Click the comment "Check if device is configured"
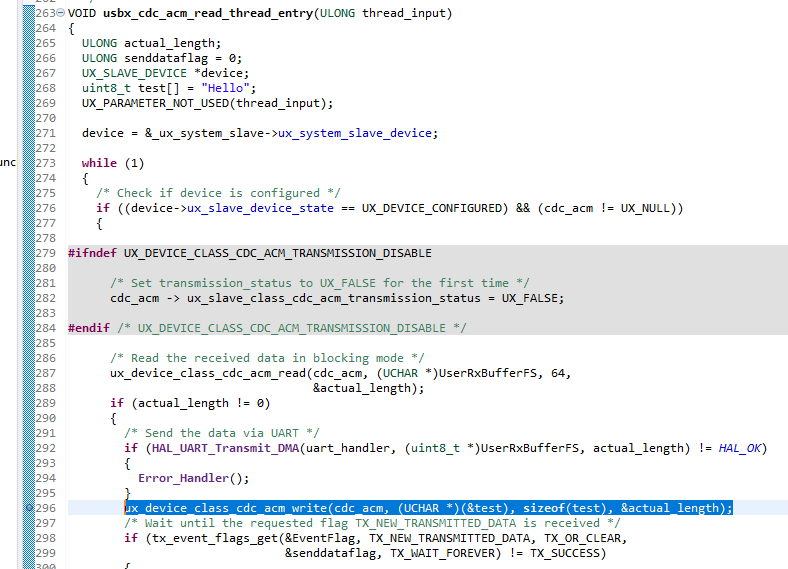788x569 pixels. pos(218,193)
